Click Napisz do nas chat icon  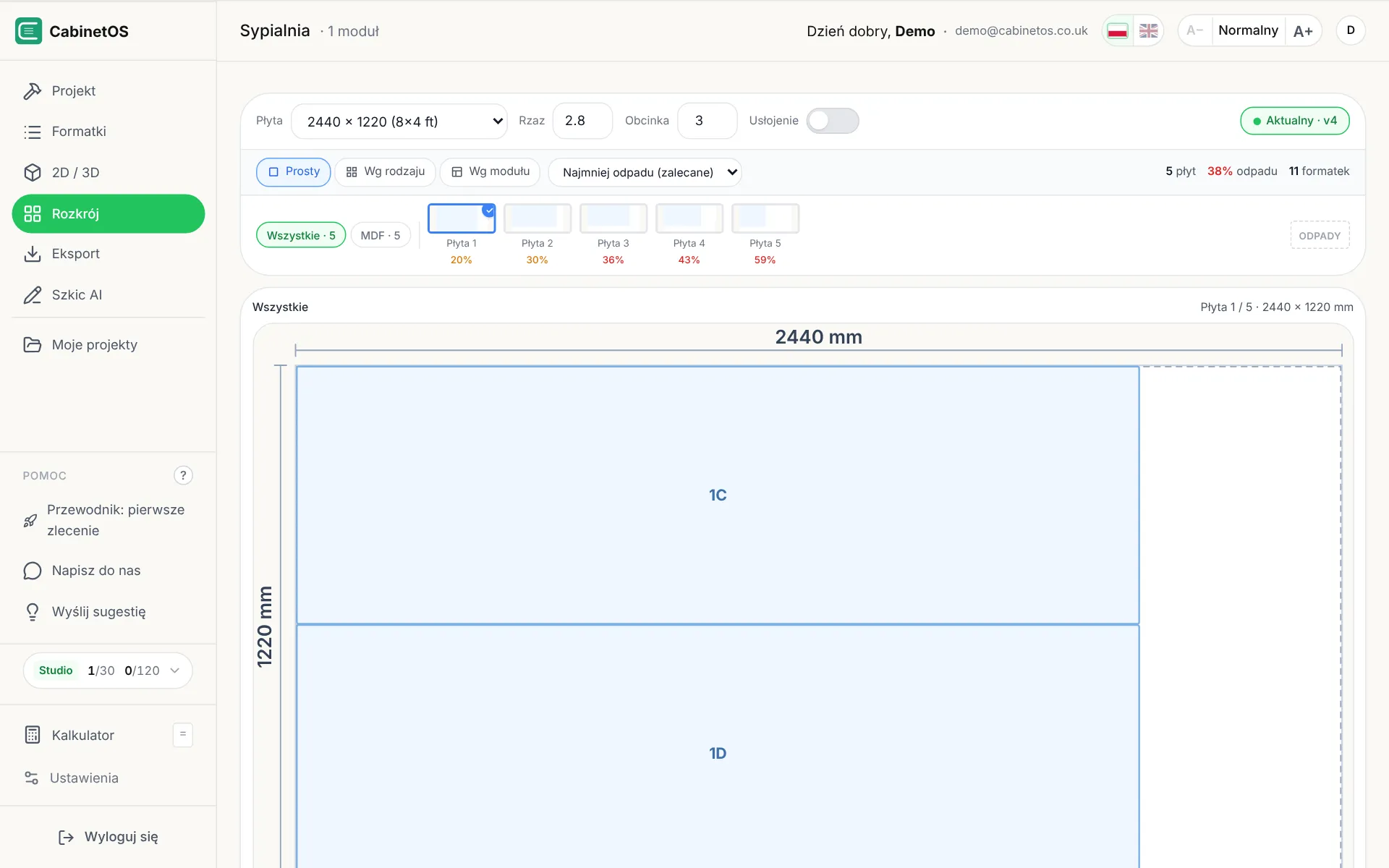pos(33,571)
